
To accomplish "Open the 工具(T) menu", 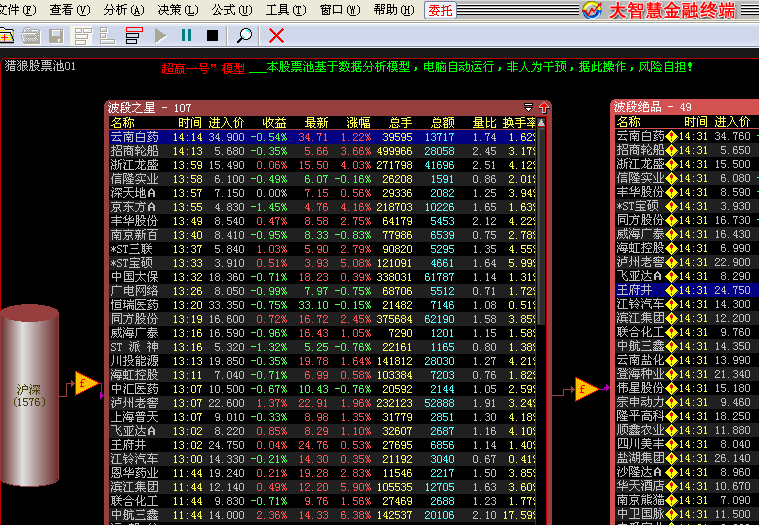I will click(x=287, y=10).
